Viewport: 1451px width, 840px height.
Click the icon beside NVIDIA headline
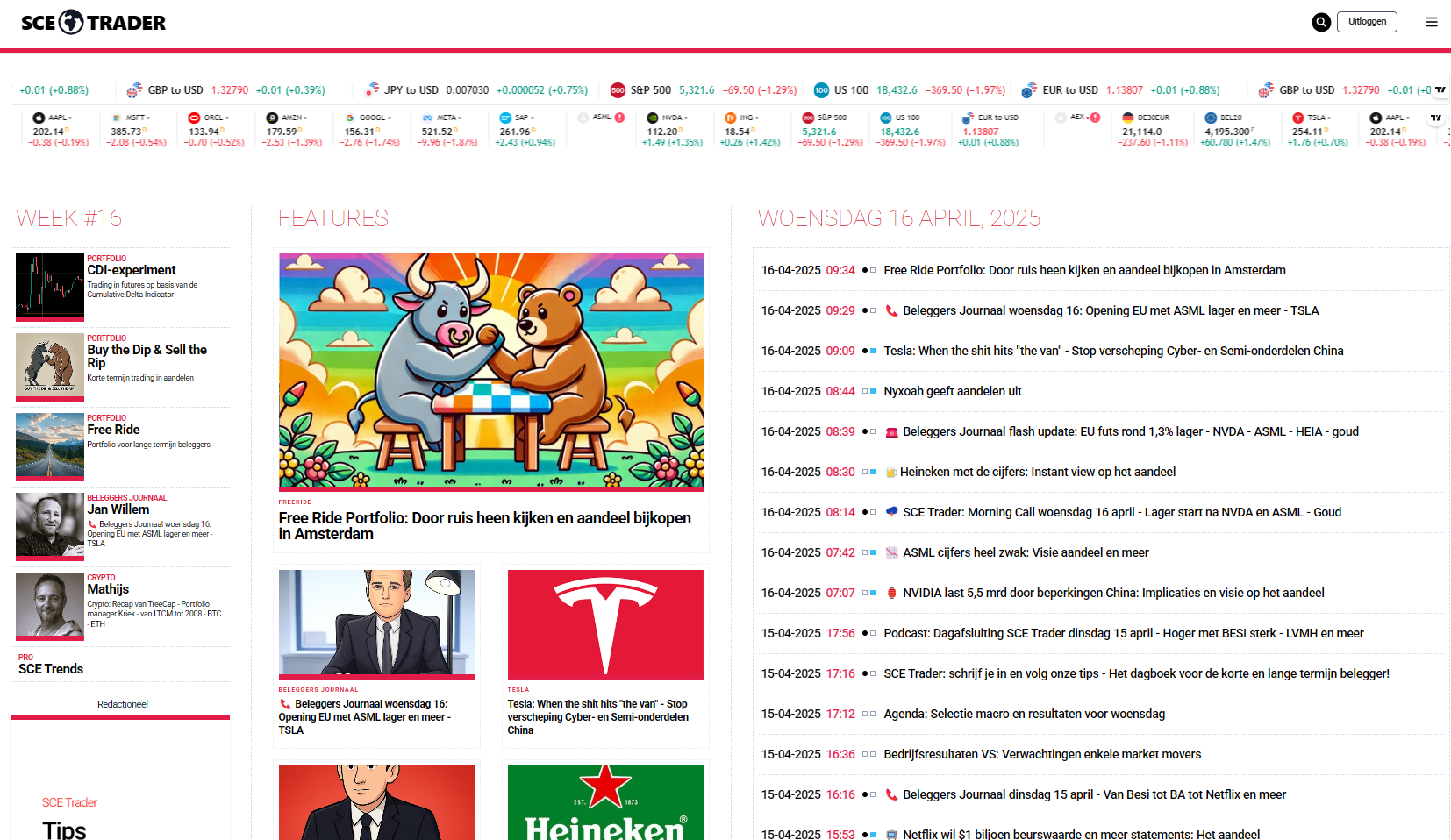pos(891,593)
